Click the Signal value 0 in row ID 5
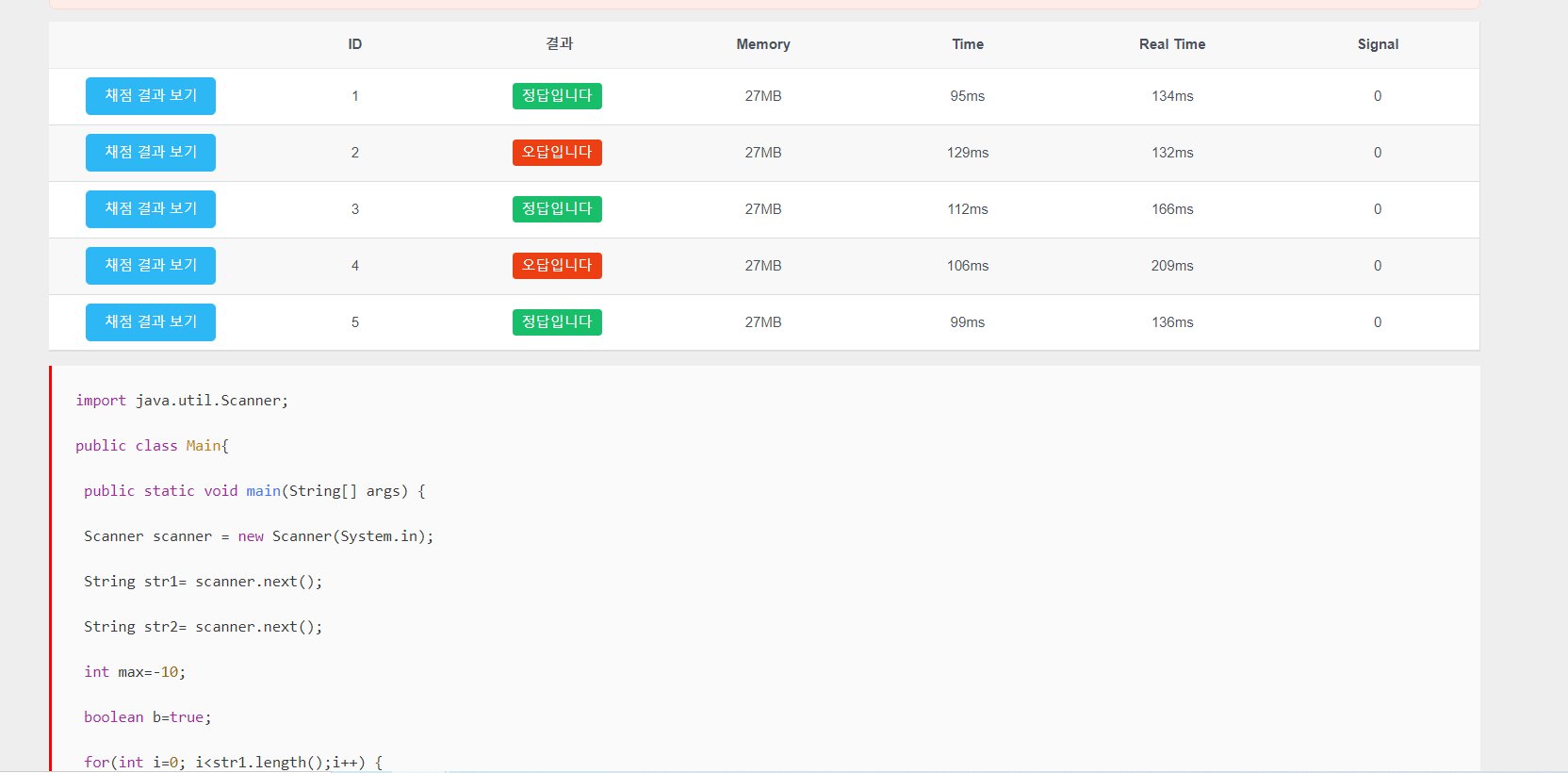1568x773 pixels. click(1378, 322)
